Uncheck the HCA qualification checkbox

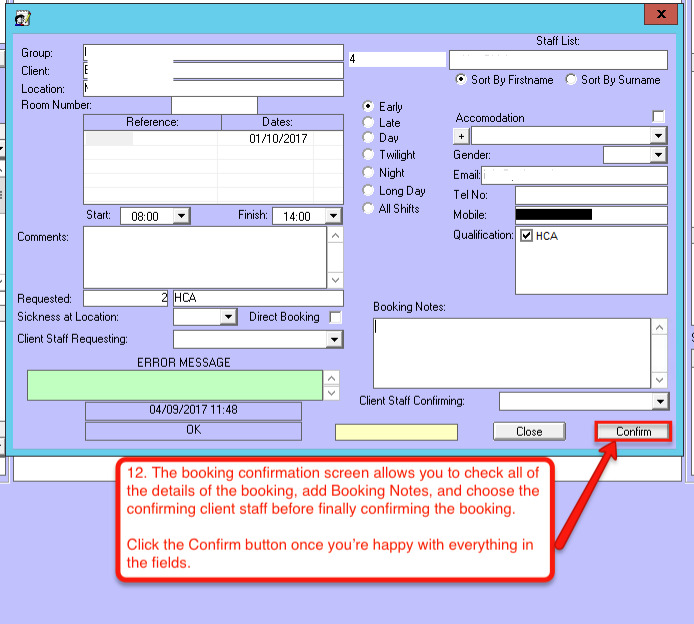[x=526, y=236]
